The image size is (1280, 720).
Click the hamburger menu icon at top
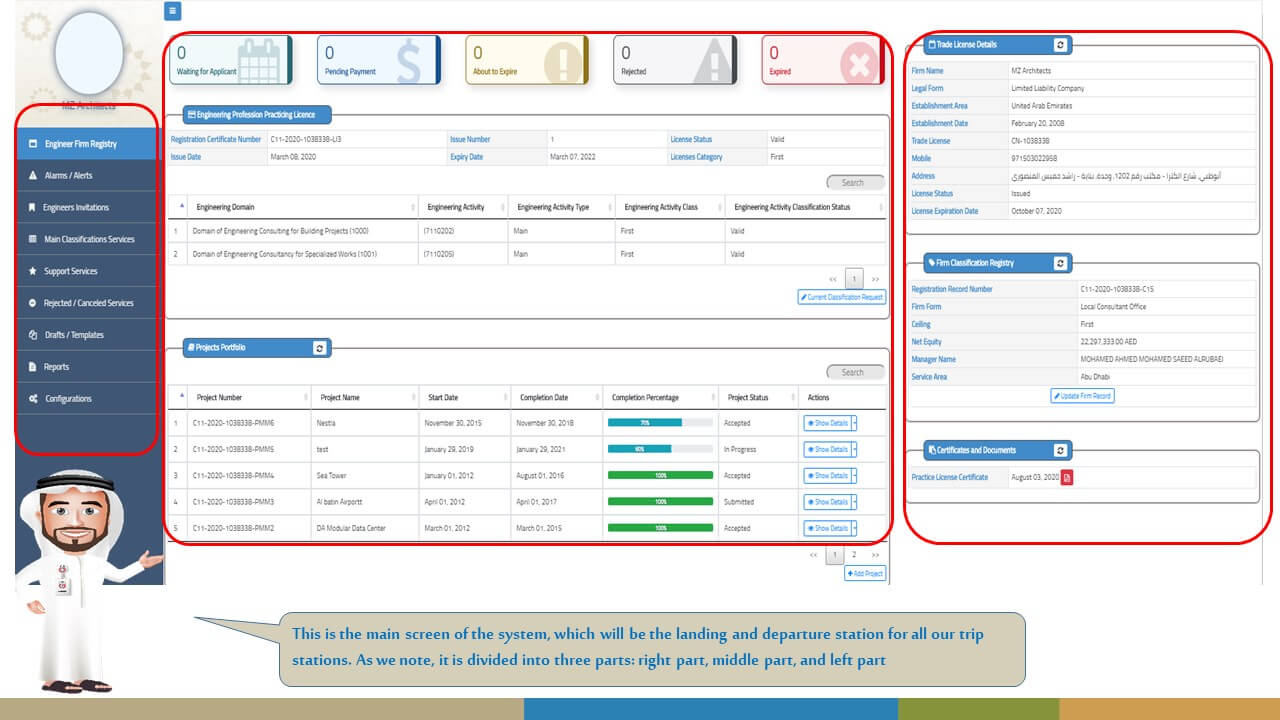173,11
